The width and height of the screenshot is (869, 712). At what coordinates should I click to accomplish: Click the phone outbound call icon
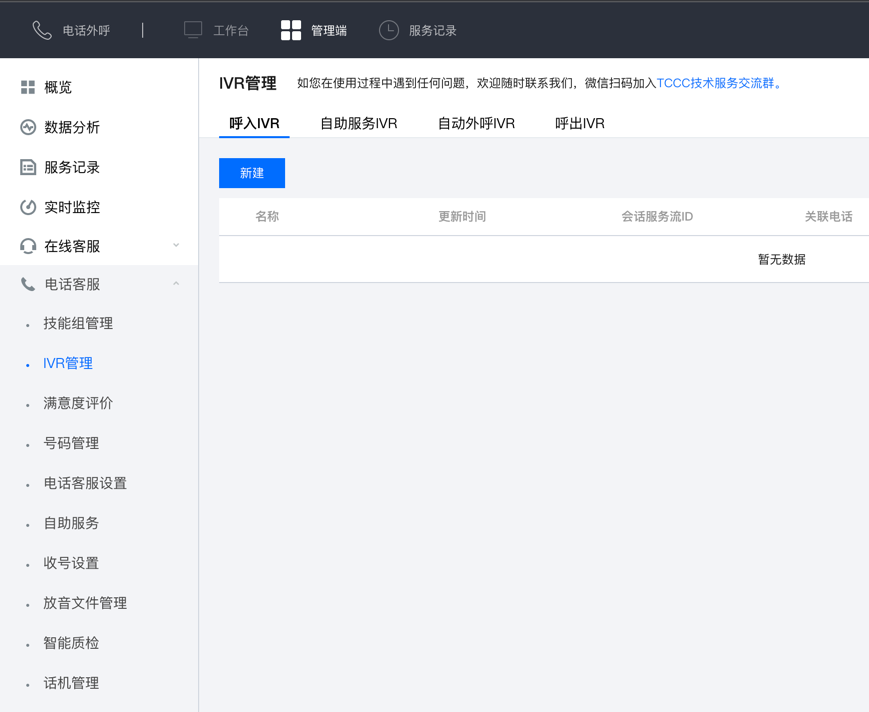tap(41, 31)
